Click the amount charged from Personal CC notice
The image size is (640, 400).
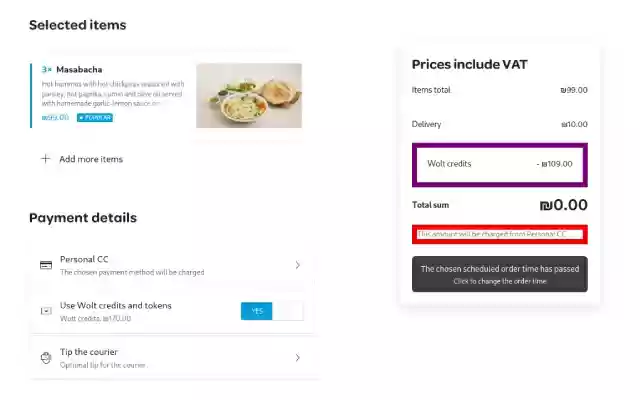[500, 234]
